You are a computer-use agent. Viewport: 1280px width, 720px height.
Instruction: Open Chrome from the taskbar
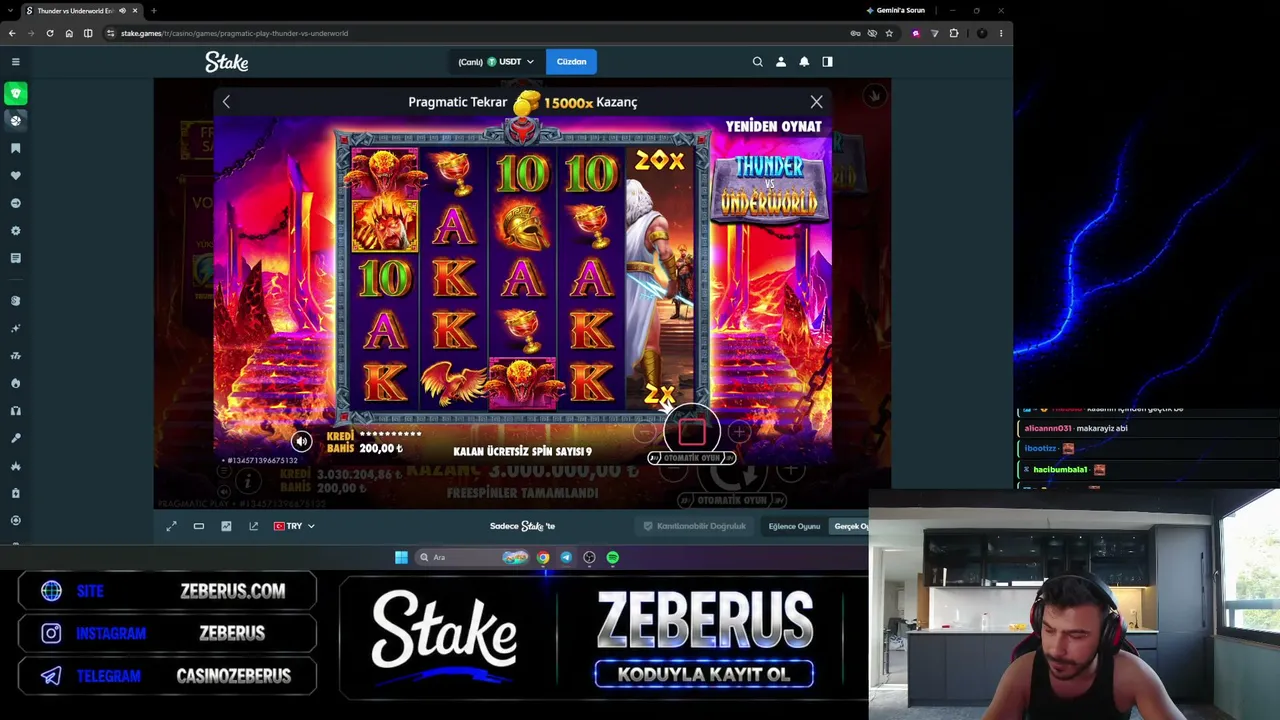tap(543, 557)
